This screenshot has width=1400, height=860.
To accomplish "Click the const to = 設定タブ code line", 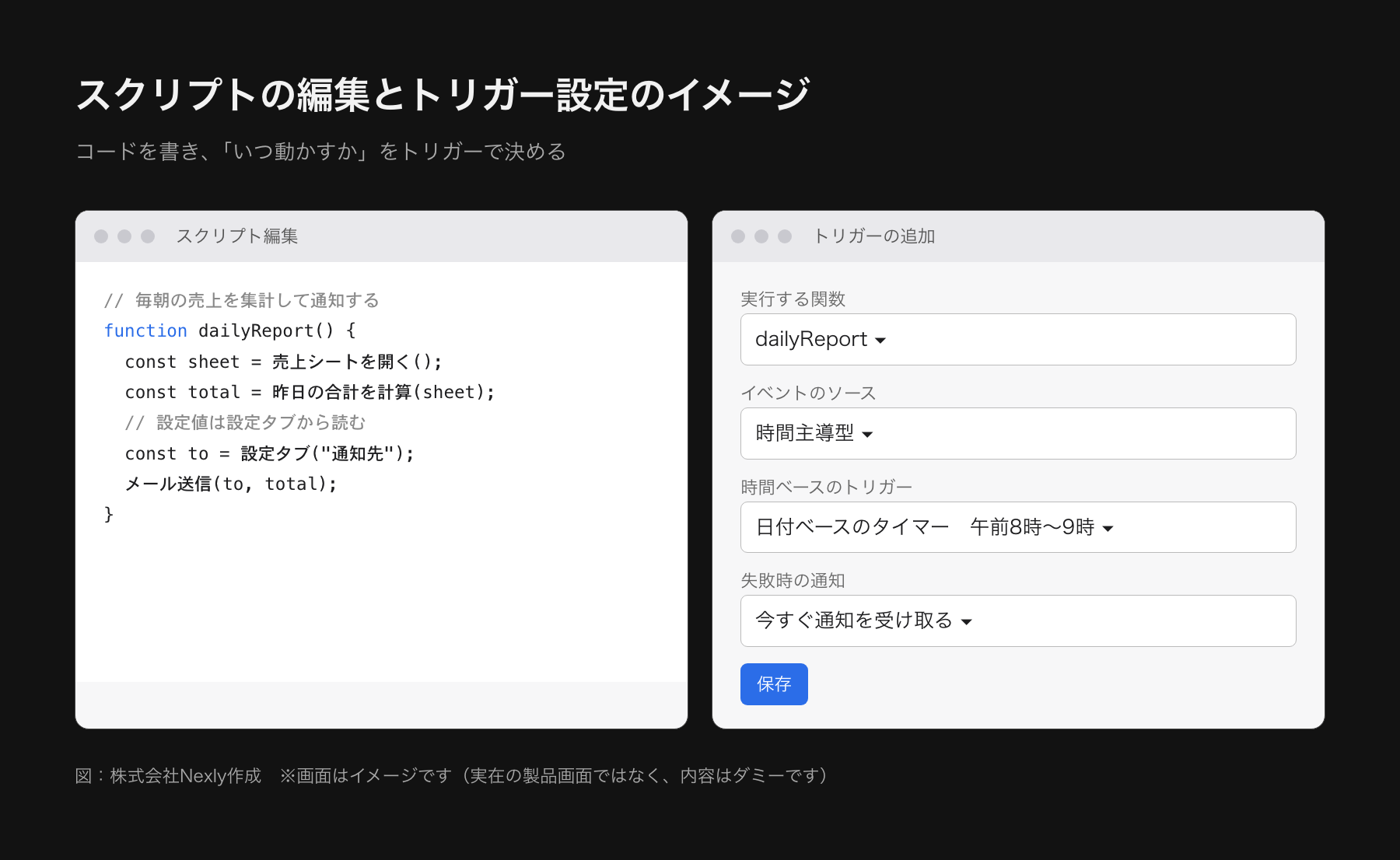I will click(269, 453).
